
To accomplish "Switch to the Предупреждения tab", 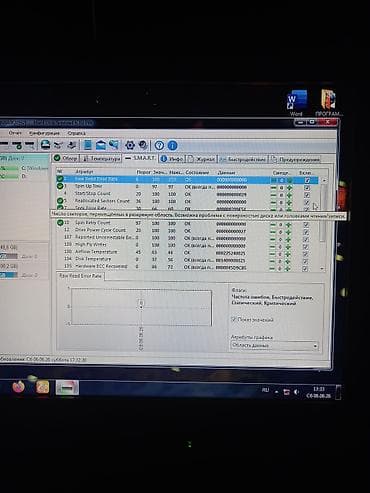I will click(295, 160).
